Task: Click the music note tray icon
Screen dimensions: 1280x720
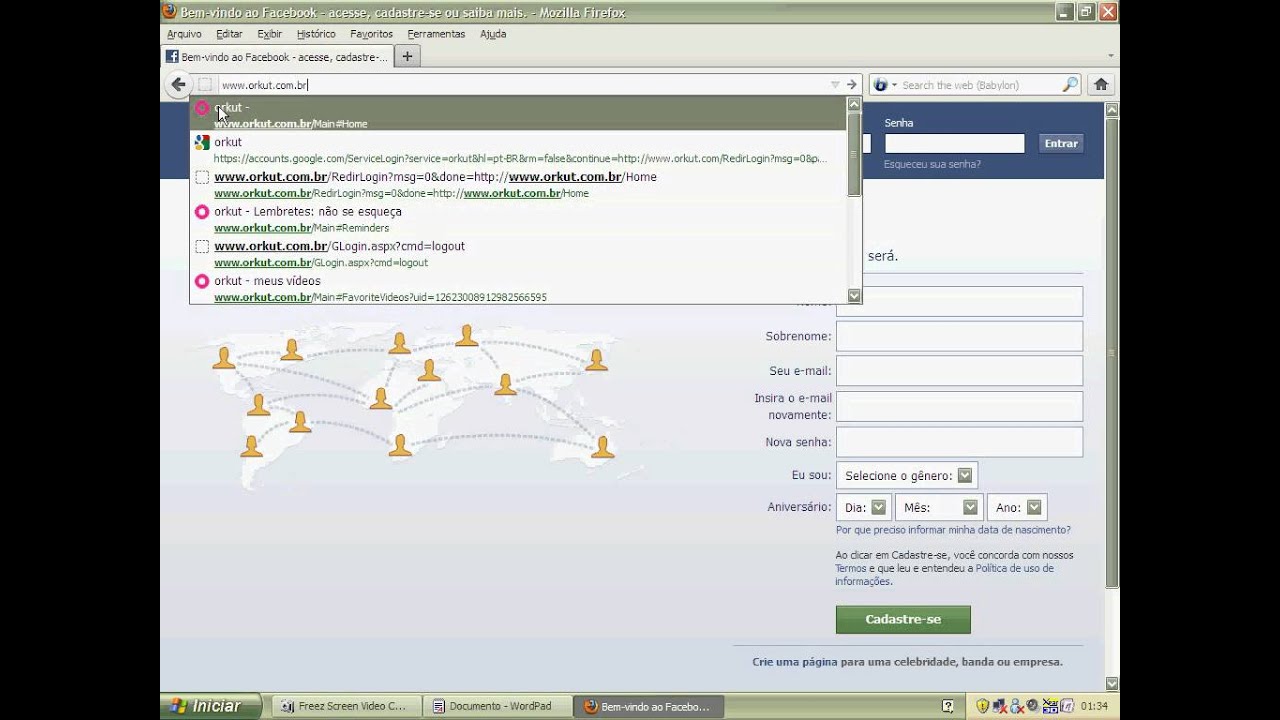Action: coord(1067,706)
